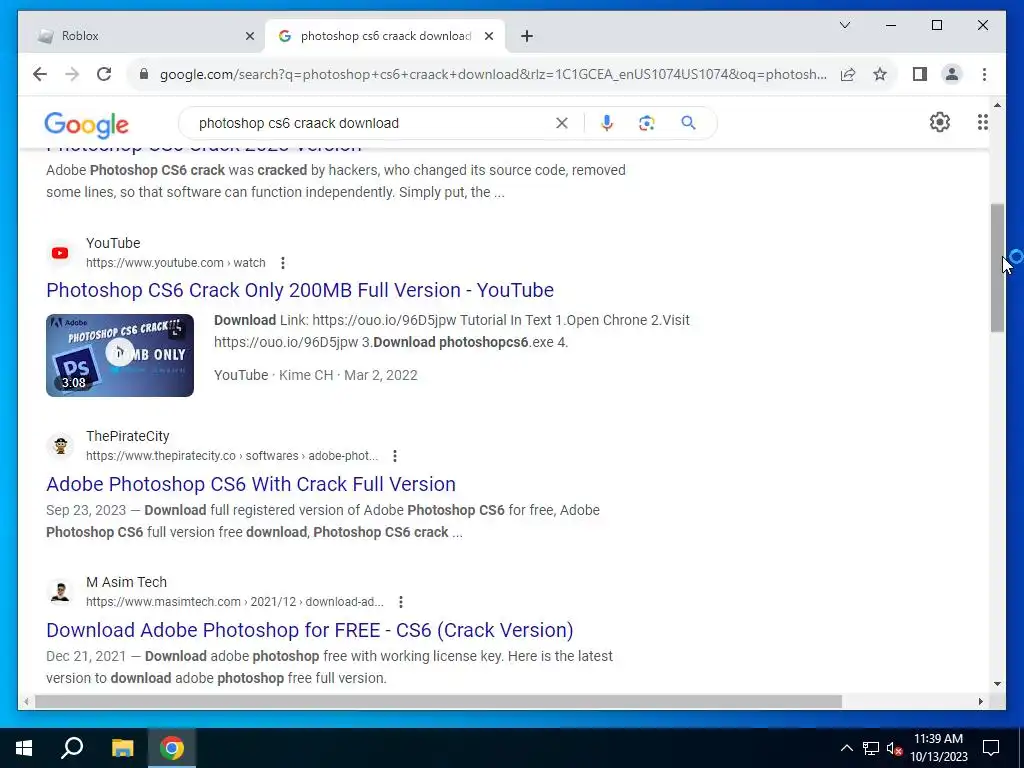Open more options for ThePirateCity result
The image size is (1024, 768).
[394, 456]
